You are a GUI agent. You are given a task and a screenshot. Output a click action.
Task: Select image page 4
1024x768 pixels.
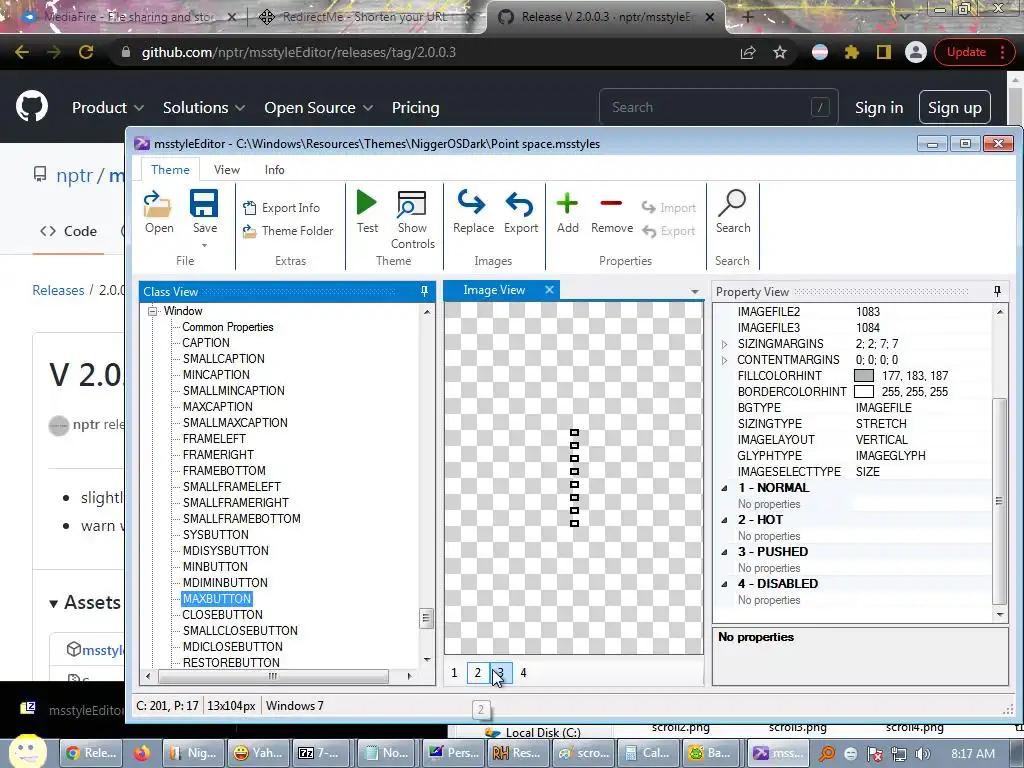(523, 673)
